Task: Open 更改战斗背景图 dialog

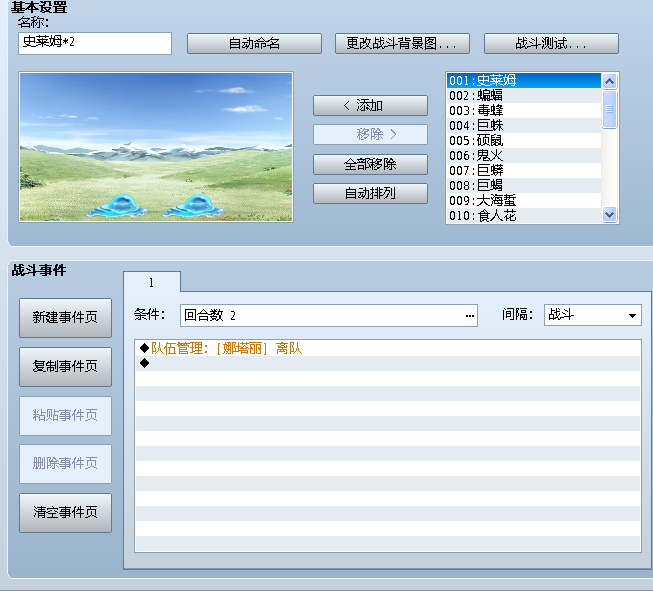Action: (x=402, y=43)
